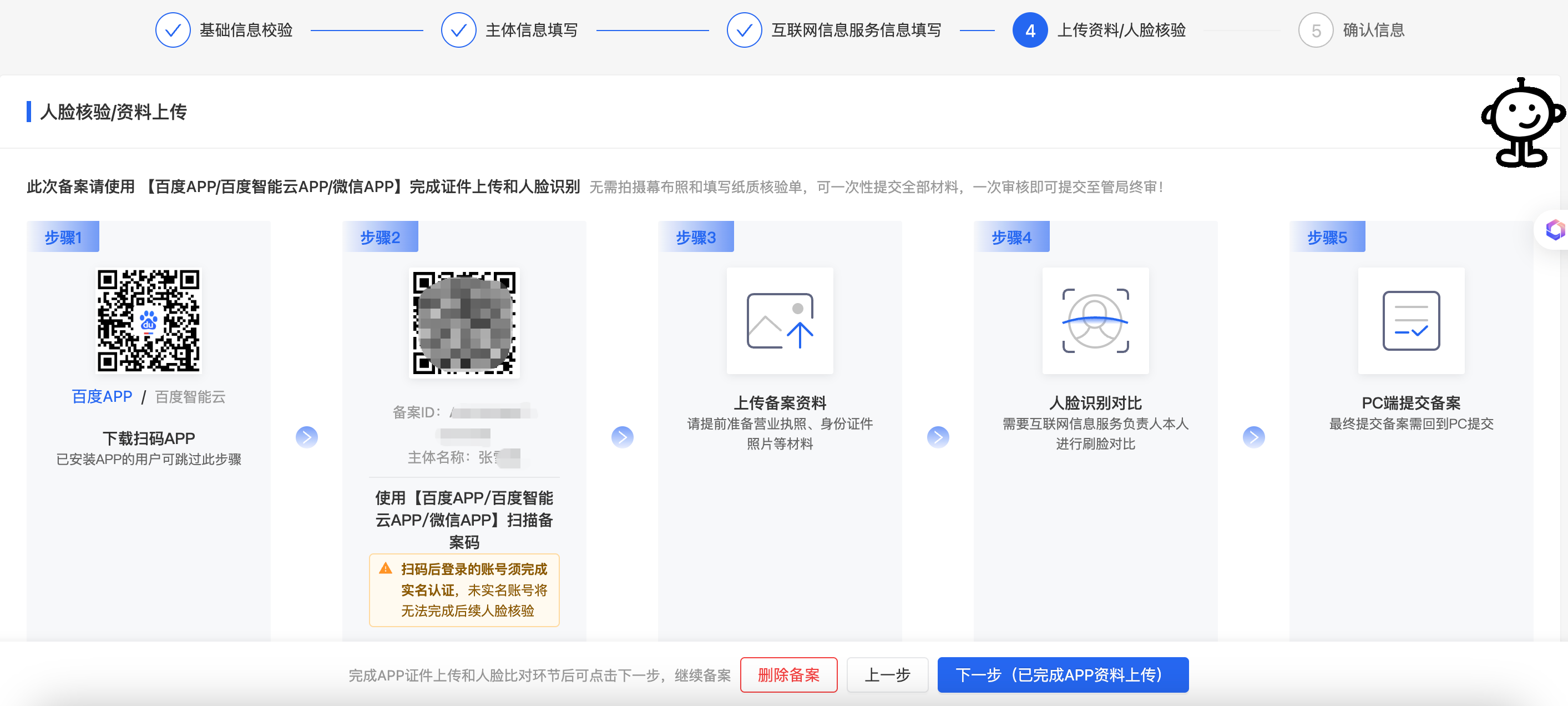Viewport: 1568px width, 706px height.
Task: Open the robot assistant mascot
Action: (1522, 123)
